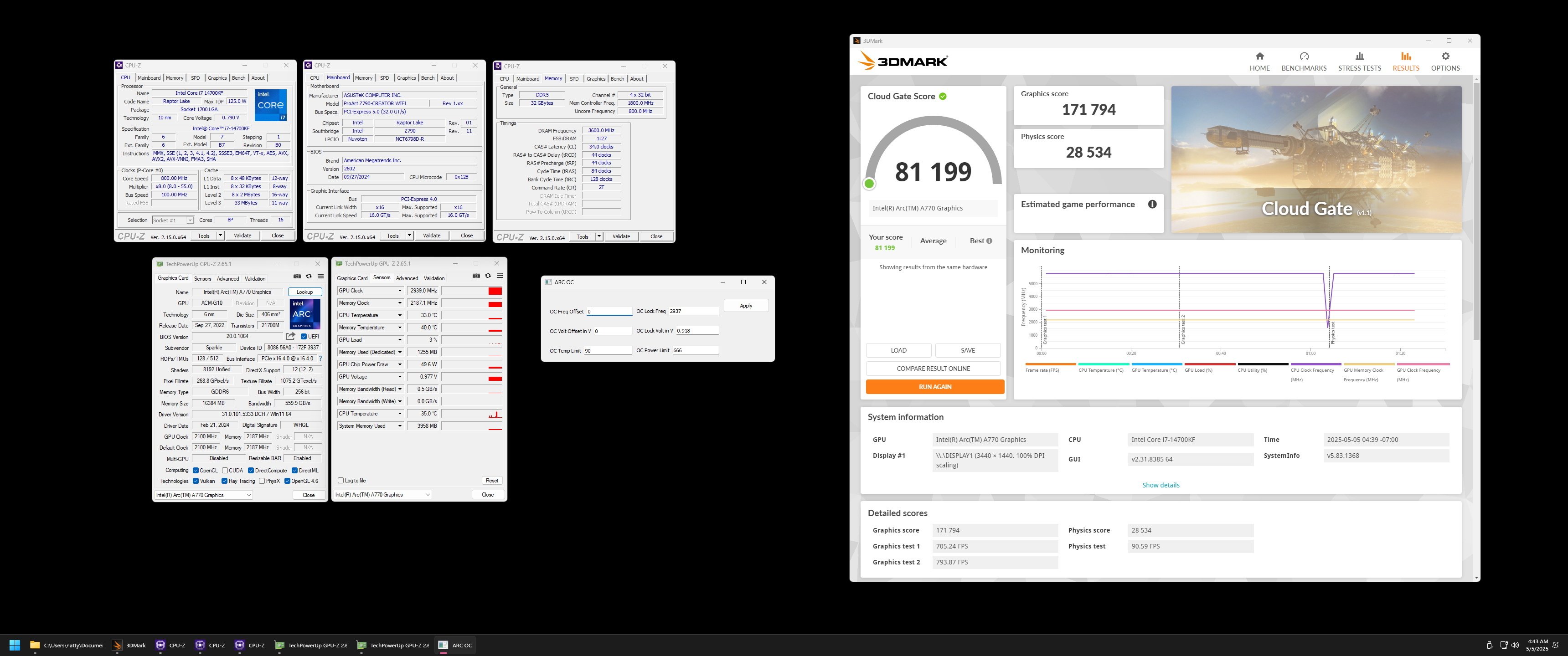Uncheck the UEFI checkbox
1568x656 pixels.
point(304,337)
